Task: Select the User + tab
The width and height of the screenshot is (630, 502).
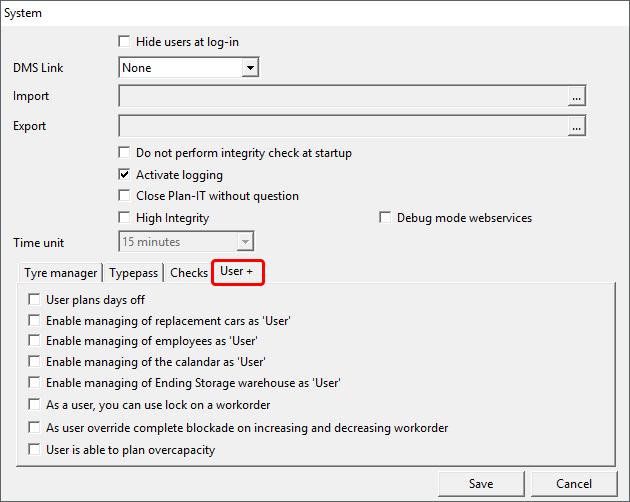Action: pos(237,272)
